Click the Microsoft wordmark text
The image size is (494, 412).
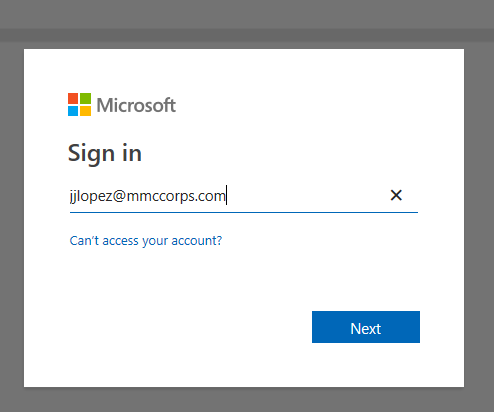(x=136, y=105)
